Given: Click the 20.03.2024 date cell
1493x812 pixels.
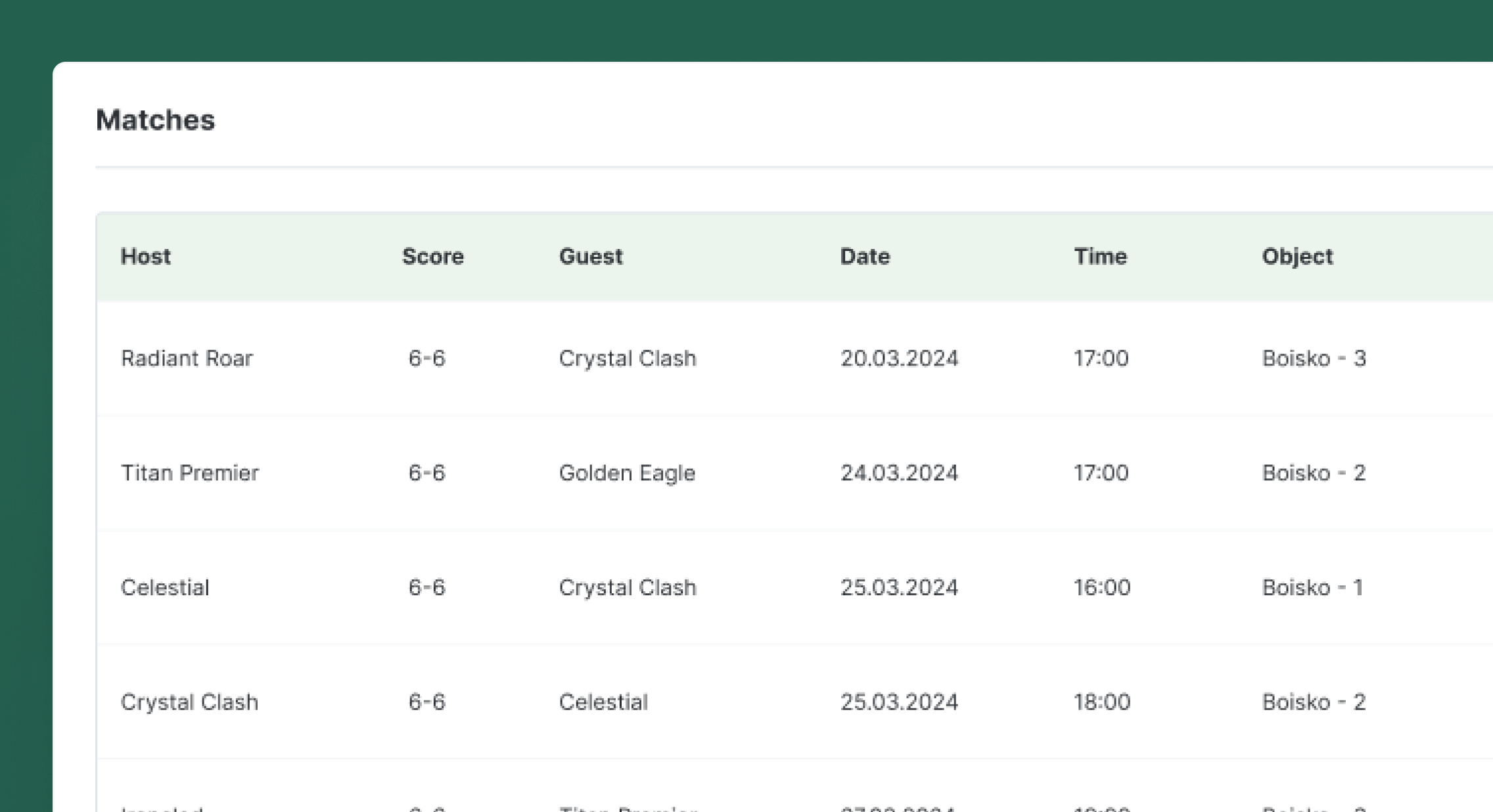Looking at the screenshot, I should click(898, 358).
